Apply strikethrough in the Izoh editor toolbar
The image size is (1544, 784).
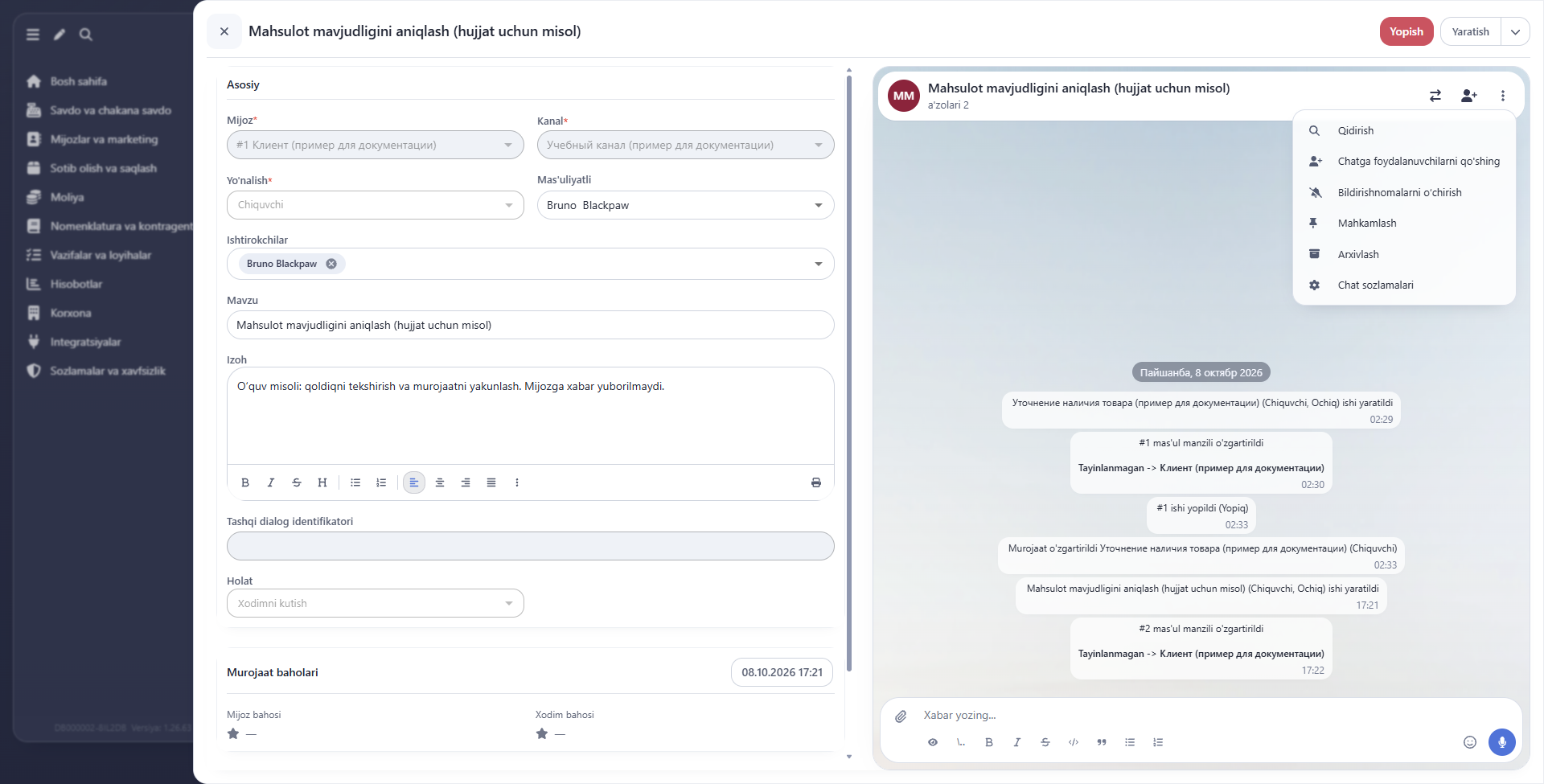coord(297,482)
